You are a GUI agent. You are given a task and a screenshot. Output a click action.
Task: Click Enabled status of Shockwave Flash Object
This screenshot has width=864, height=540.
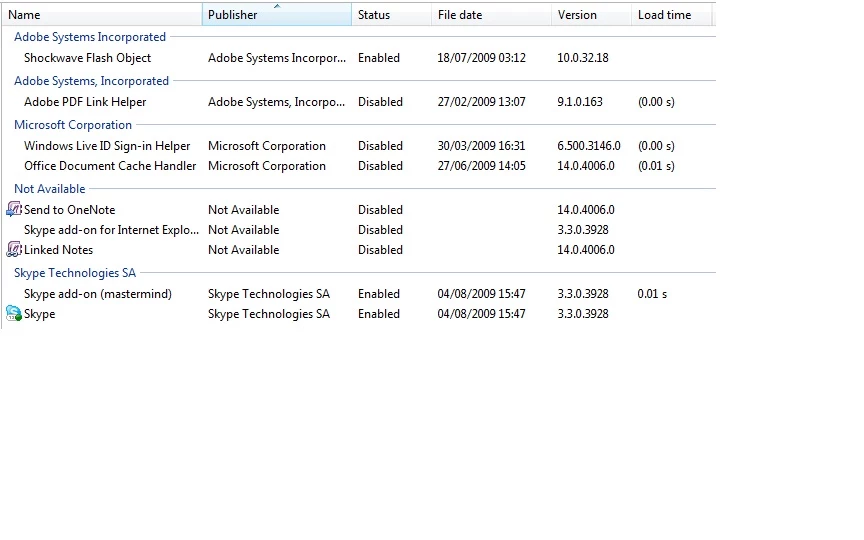click(379, 58)
